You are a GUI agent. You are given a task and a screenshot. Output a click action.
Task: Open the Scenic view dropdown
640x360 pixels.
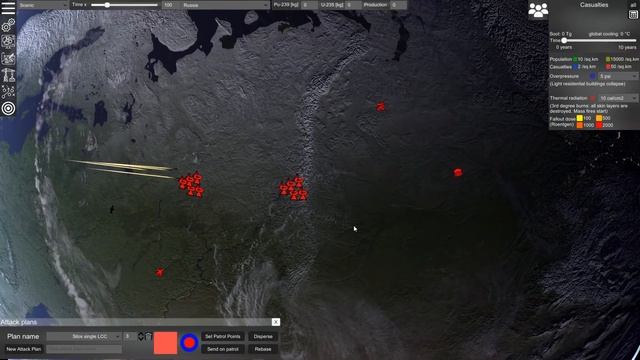43,5
